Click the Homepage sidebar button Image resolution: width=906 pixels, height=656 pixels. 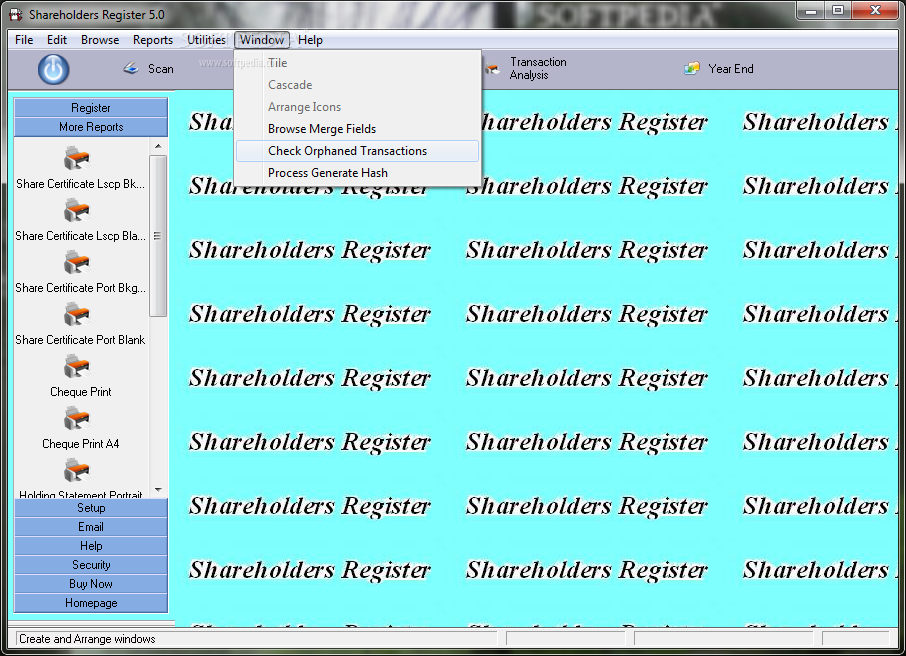[91, 603]
